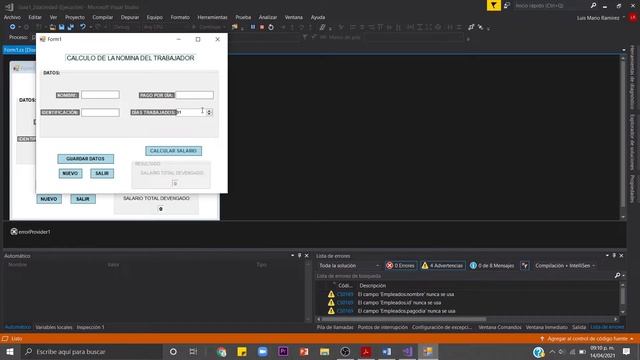Image resolution: width=640 pixels, height=360 pixels.
Task: Switch to the Inspección 1 tab
Action: [91, 327]
